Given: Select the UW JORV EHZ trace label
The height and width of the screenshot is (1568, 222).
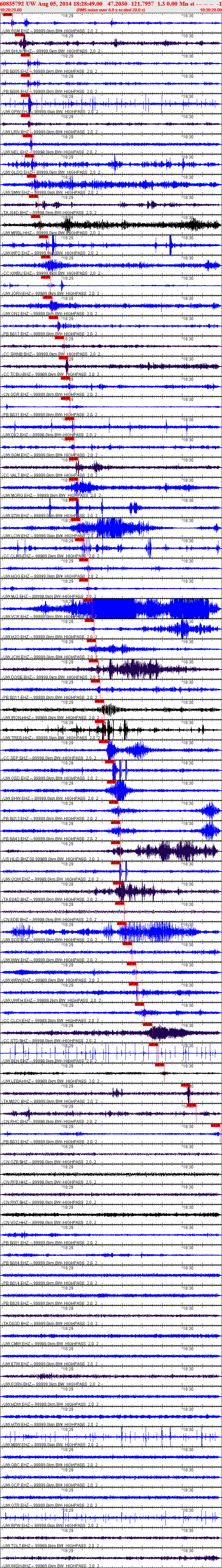Looking at the screenshot, I should (52, 294).
